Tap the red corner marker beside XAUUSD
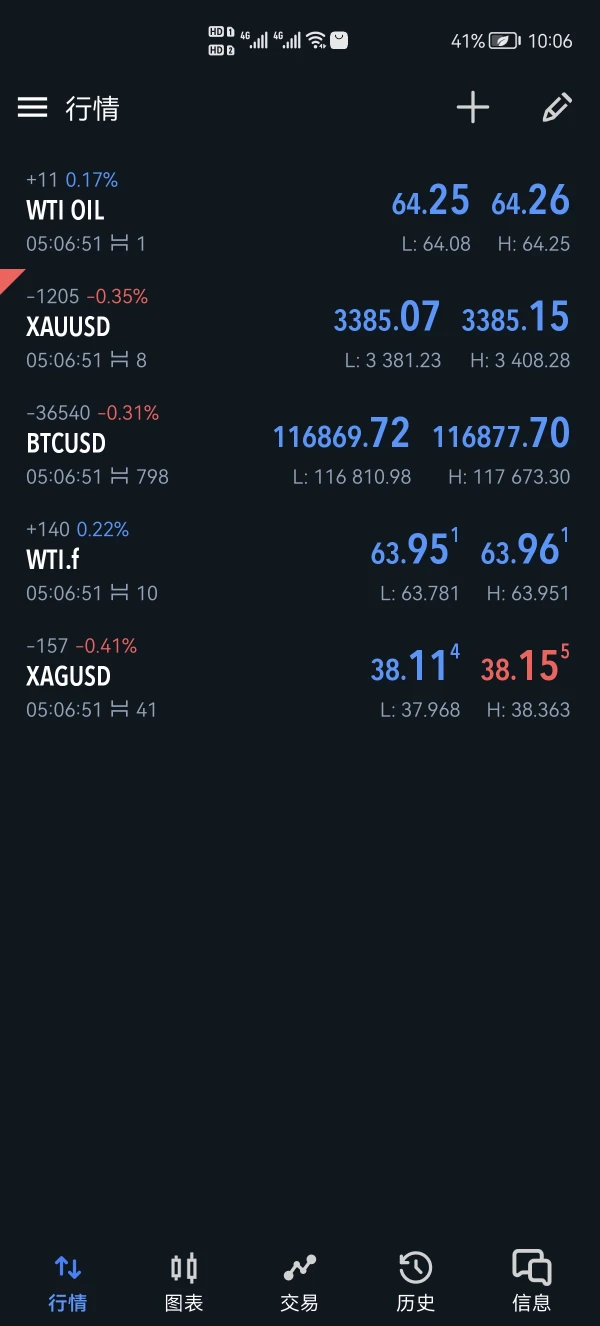The image size is (600, 1326). click(10, 279)
